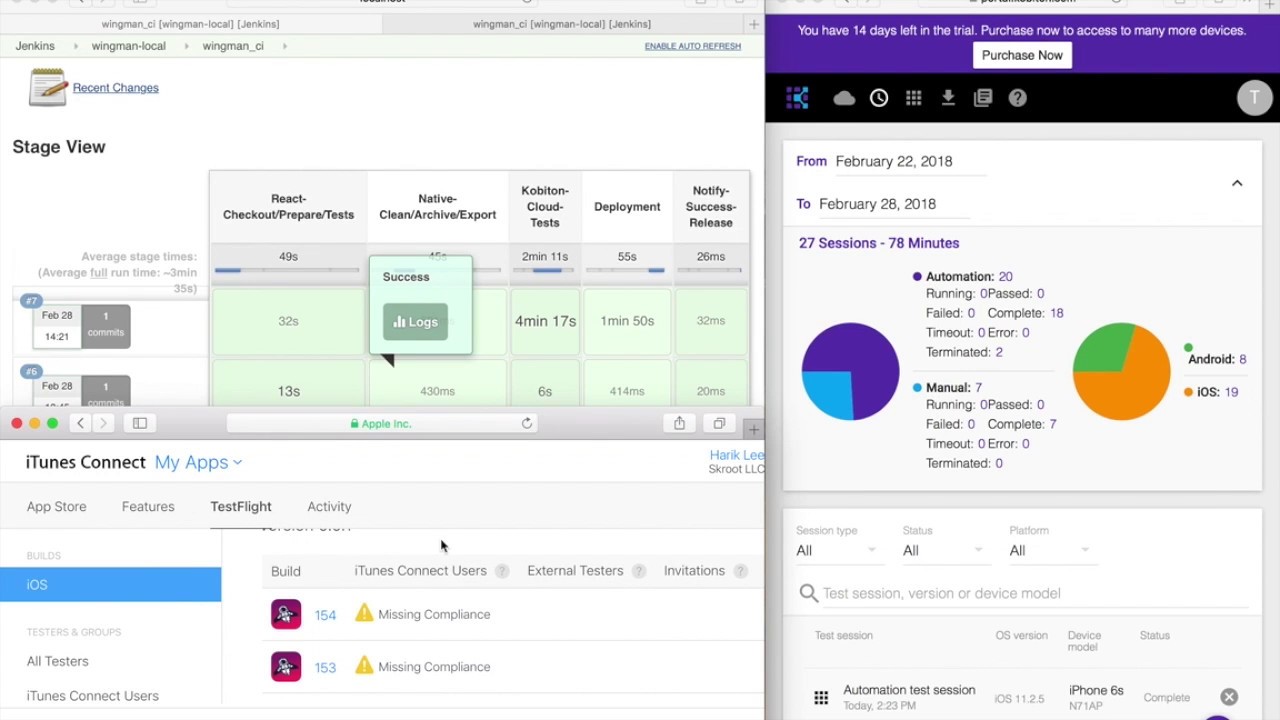Collapse the Kobiton date filter panel
Screen dimensions: 1280x720
(x=1237, y=183)
